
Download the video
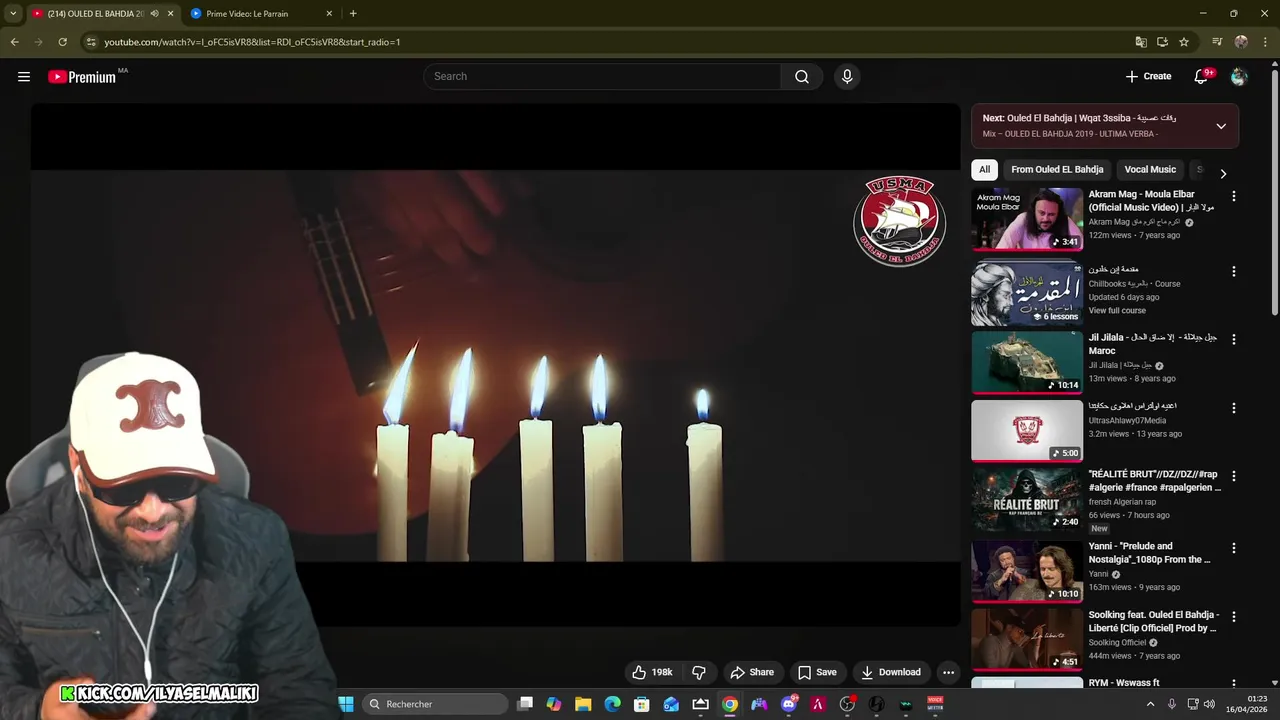[x=891, y=672]
